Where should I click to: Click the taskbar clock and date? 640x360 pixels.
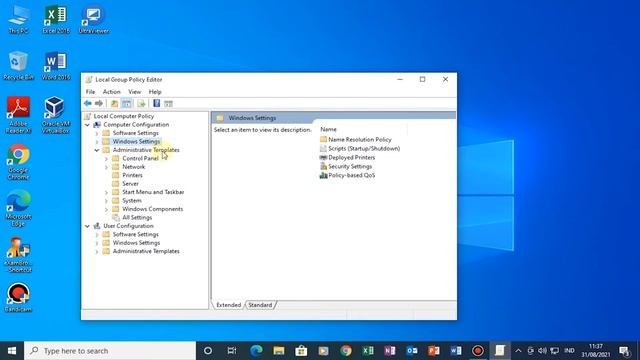tap(596, 351)
